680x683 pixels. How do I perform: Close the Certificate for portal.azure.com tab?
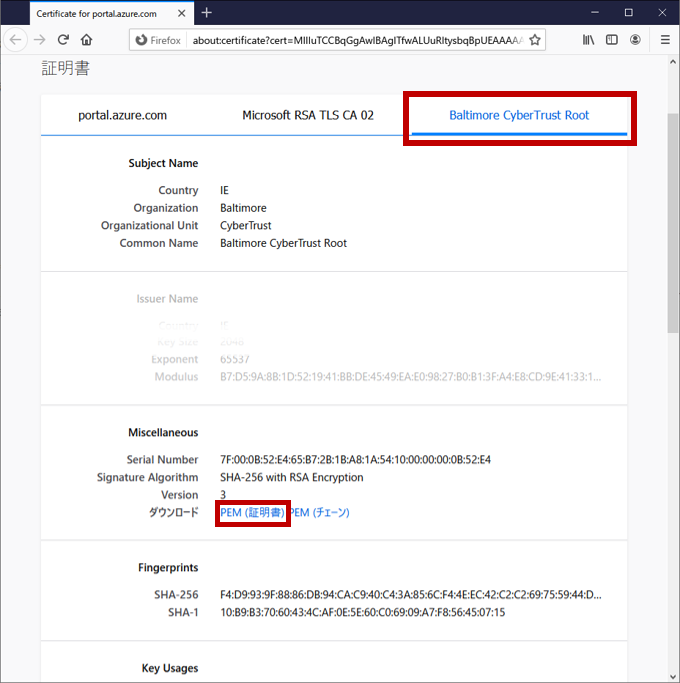click(182, 14)
